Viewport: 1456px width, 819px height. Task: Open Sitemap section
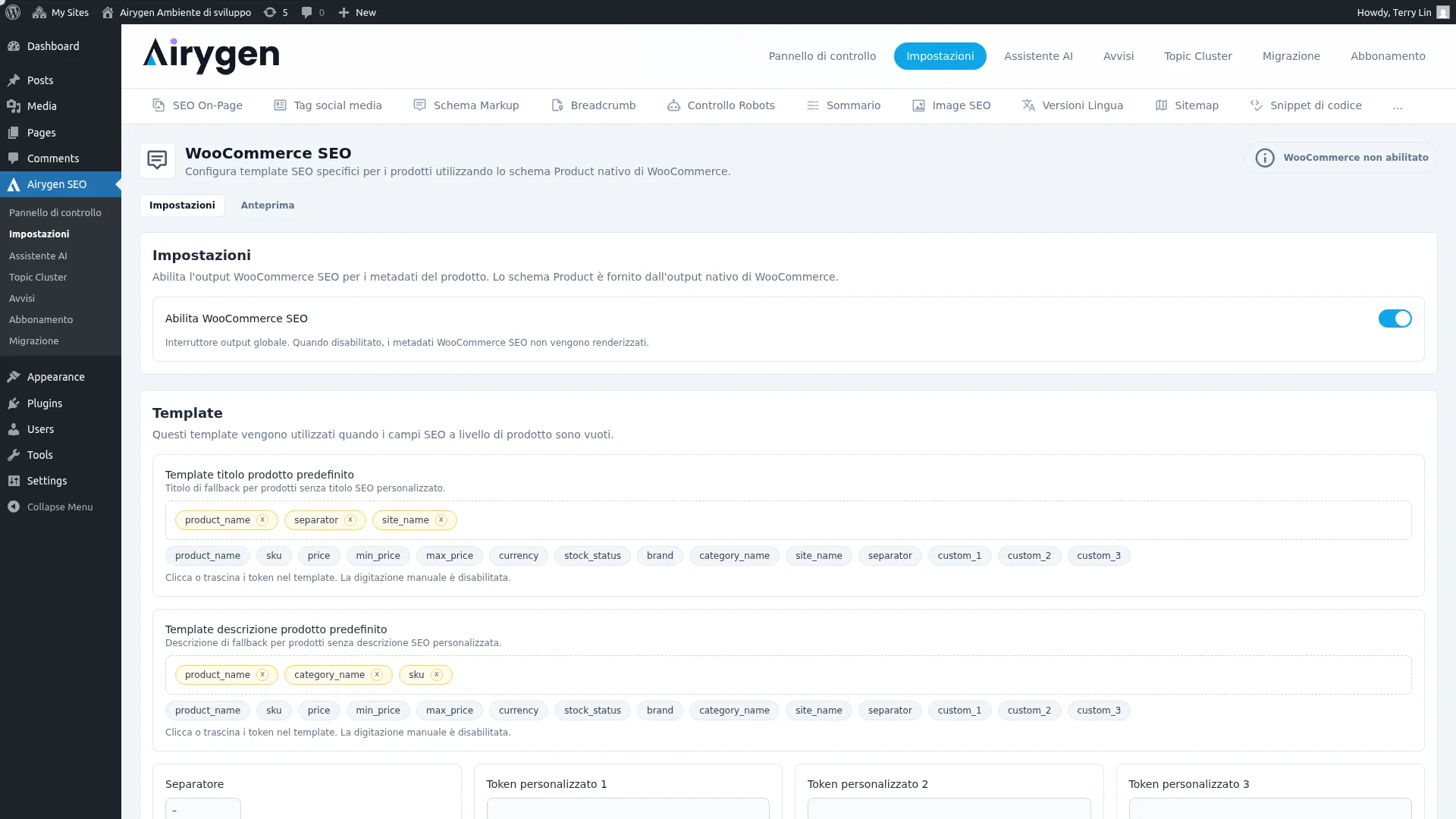coord(1187,105)
